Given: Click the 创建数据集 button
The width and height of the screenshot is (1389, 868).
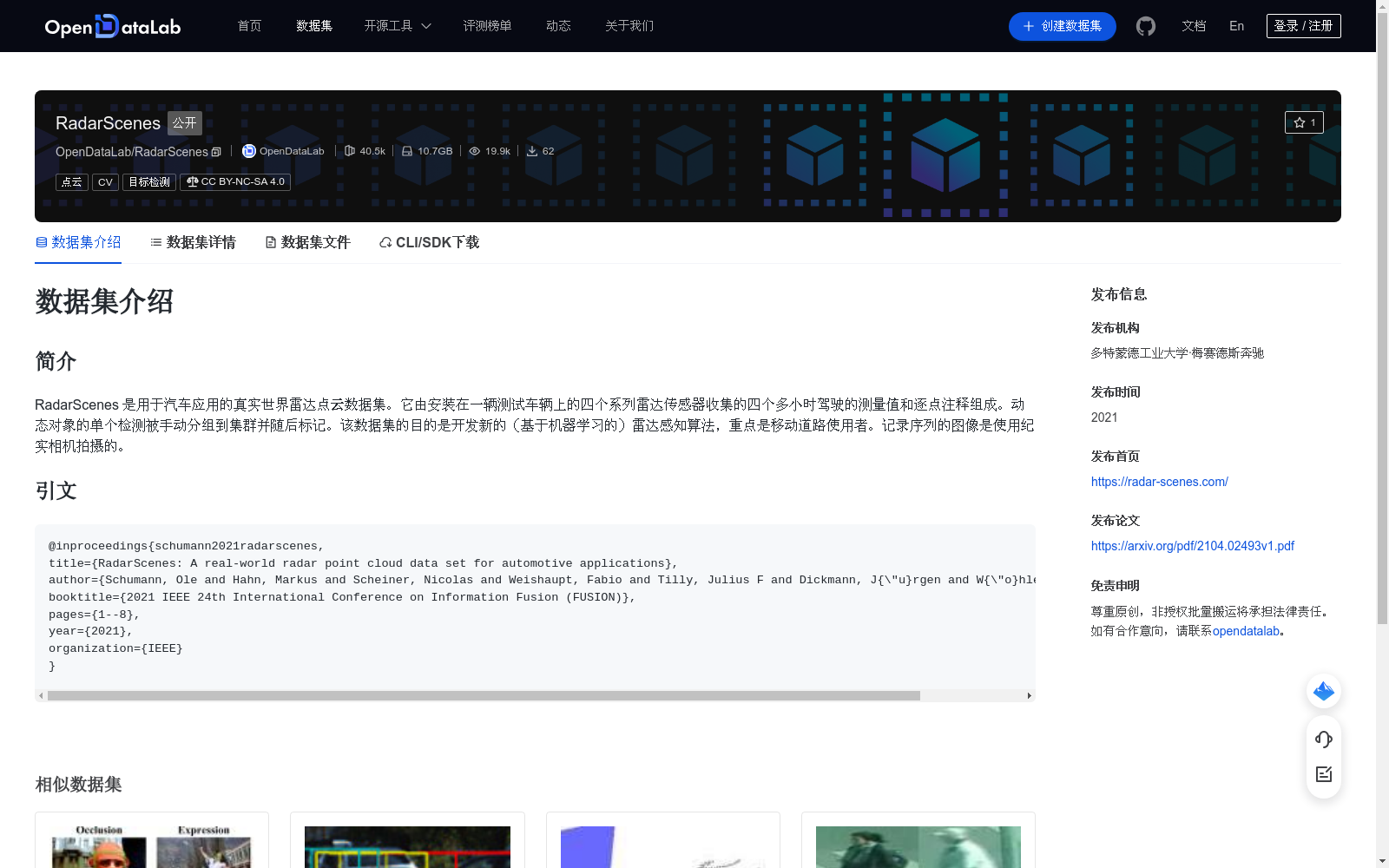Looking at the screenshot, I should tap(1063, 26).
